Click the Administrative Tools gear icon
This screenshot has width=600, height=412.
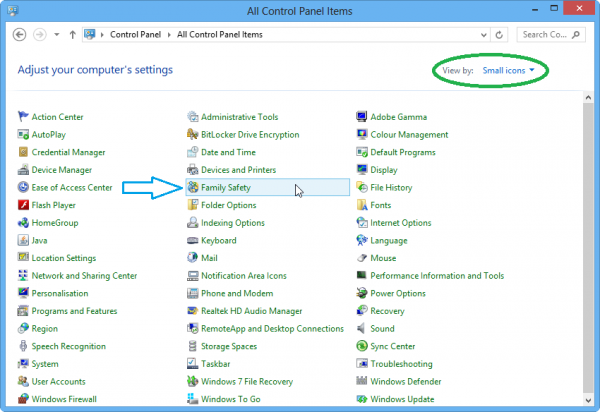192,116
